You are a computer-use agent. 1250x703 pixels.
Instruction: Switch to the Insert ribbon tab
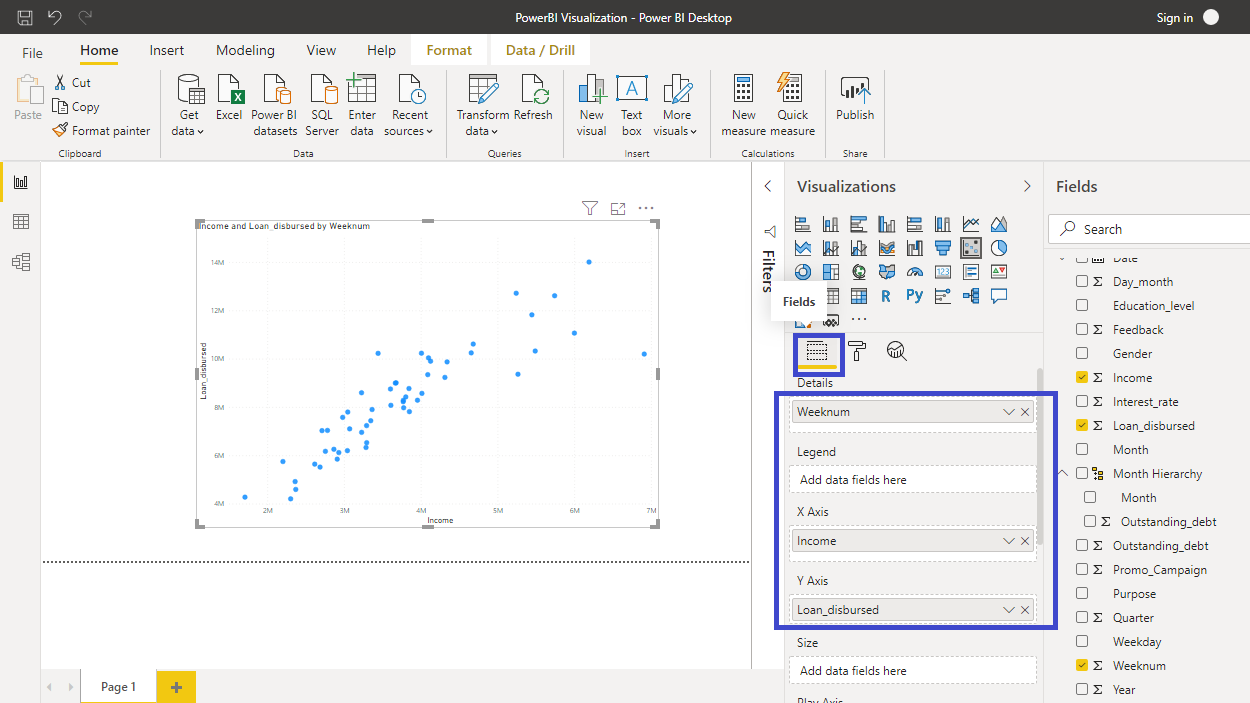[167, 50]
